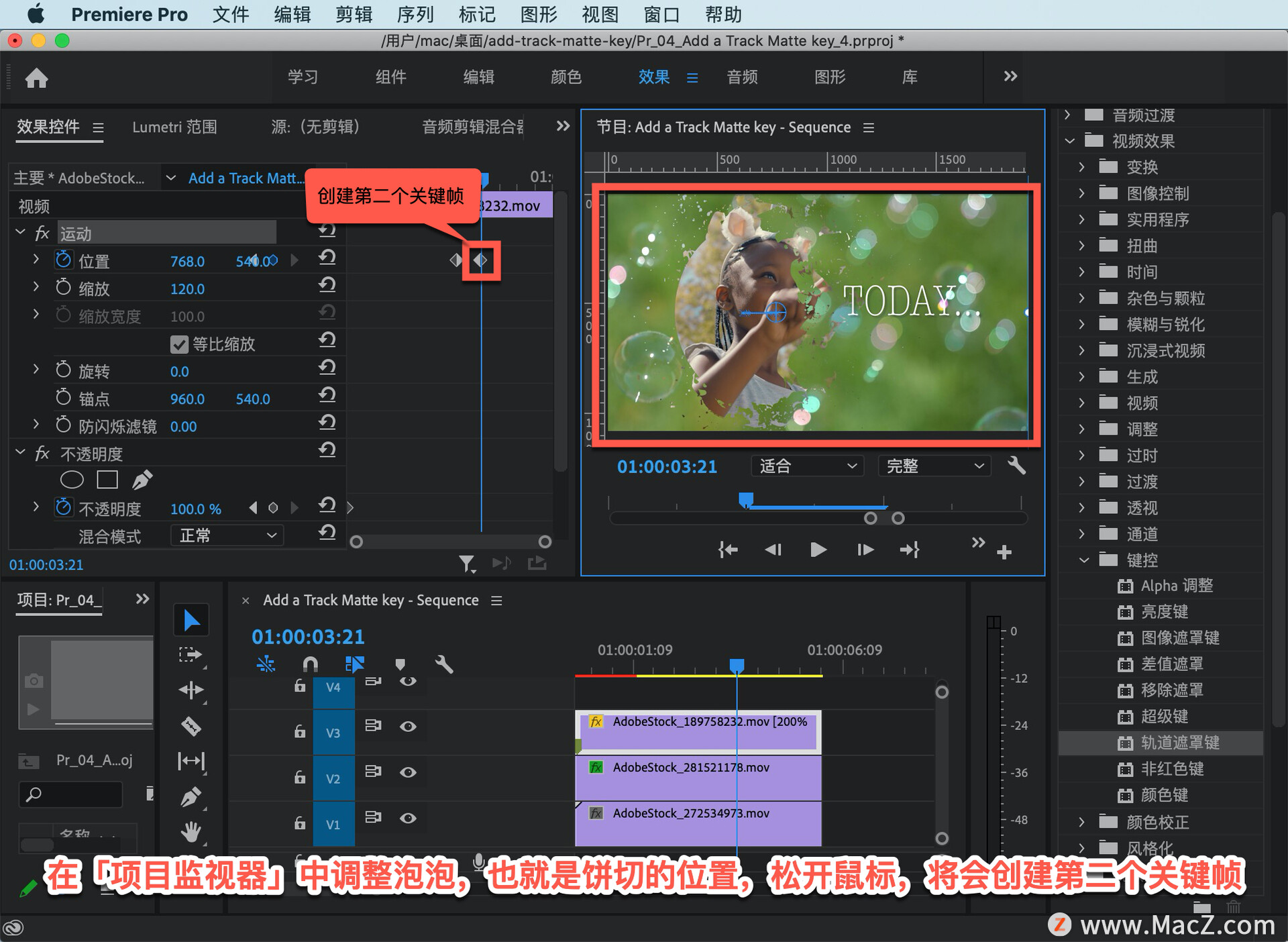This screenshot has width=1288, height=942.
Task: Create 4-point polygon mask under Opacity
Action: coord(107,480)
